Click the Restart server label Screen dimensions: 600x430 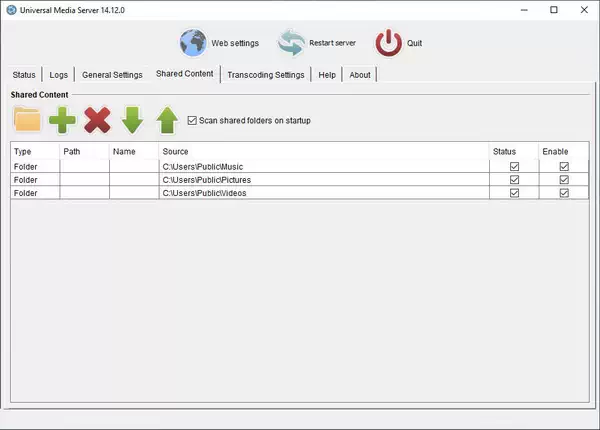point(333,43)
